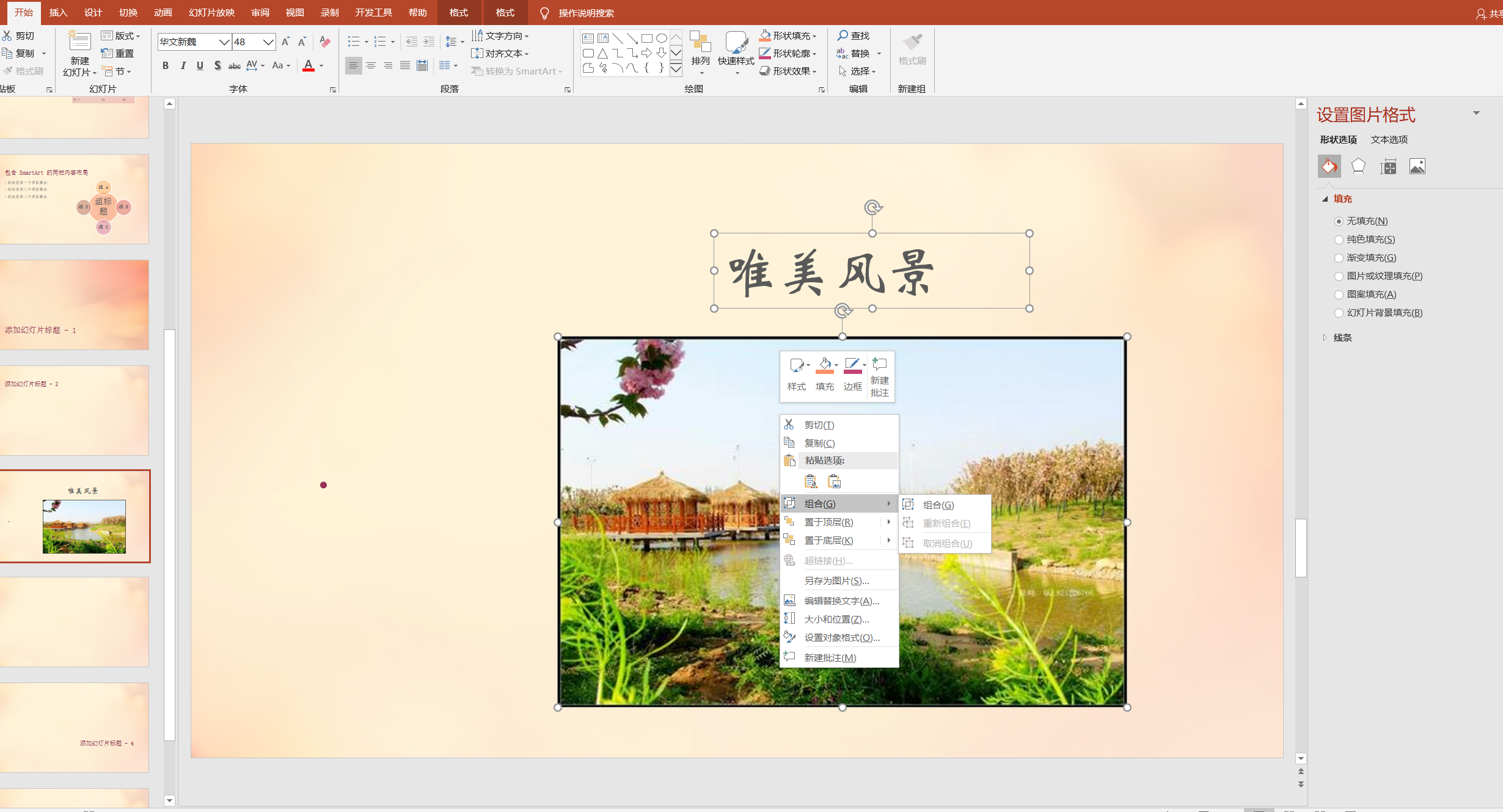Increase font size with the larger-A icon

(285, 42)
